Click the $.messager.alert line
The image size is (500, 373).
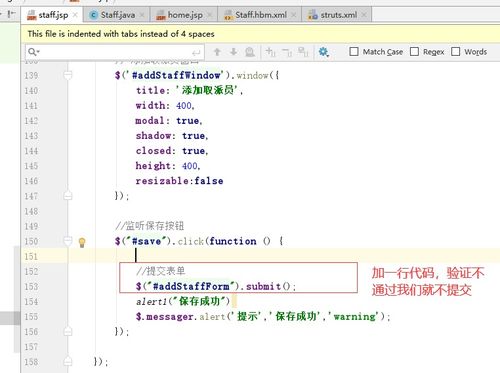[x=263, y=316]
